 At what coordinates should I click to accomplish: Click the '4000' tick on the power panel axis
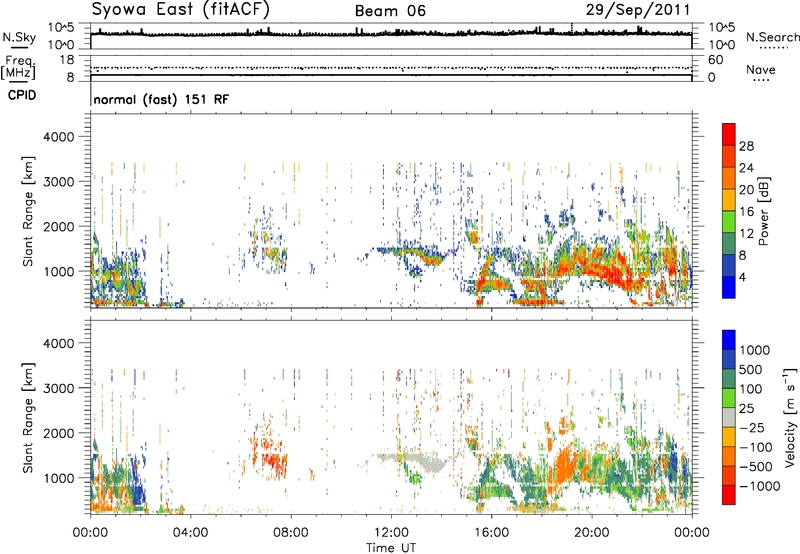[59, 137]
